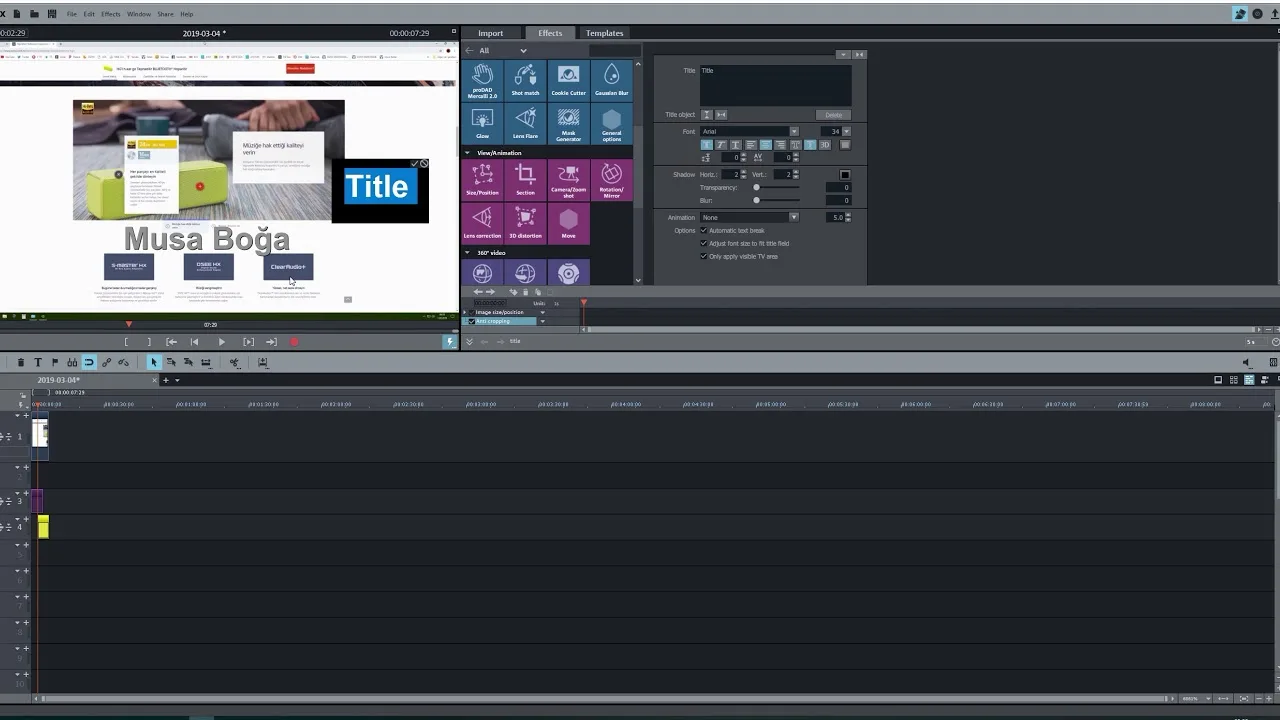Open the Help menu

tap(187, 14)
